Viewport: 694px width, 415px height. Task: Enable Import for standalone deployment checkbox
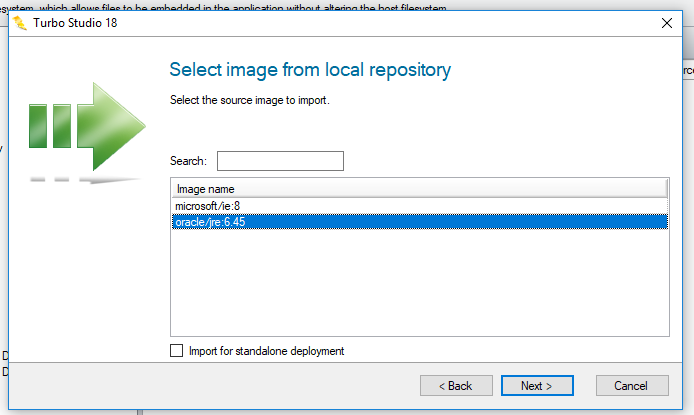click(x=177, y=351)
